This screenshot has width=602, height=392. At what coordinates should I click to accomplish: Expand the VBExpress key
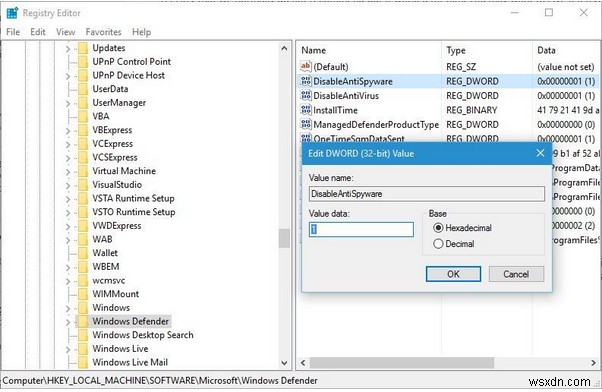68,131
